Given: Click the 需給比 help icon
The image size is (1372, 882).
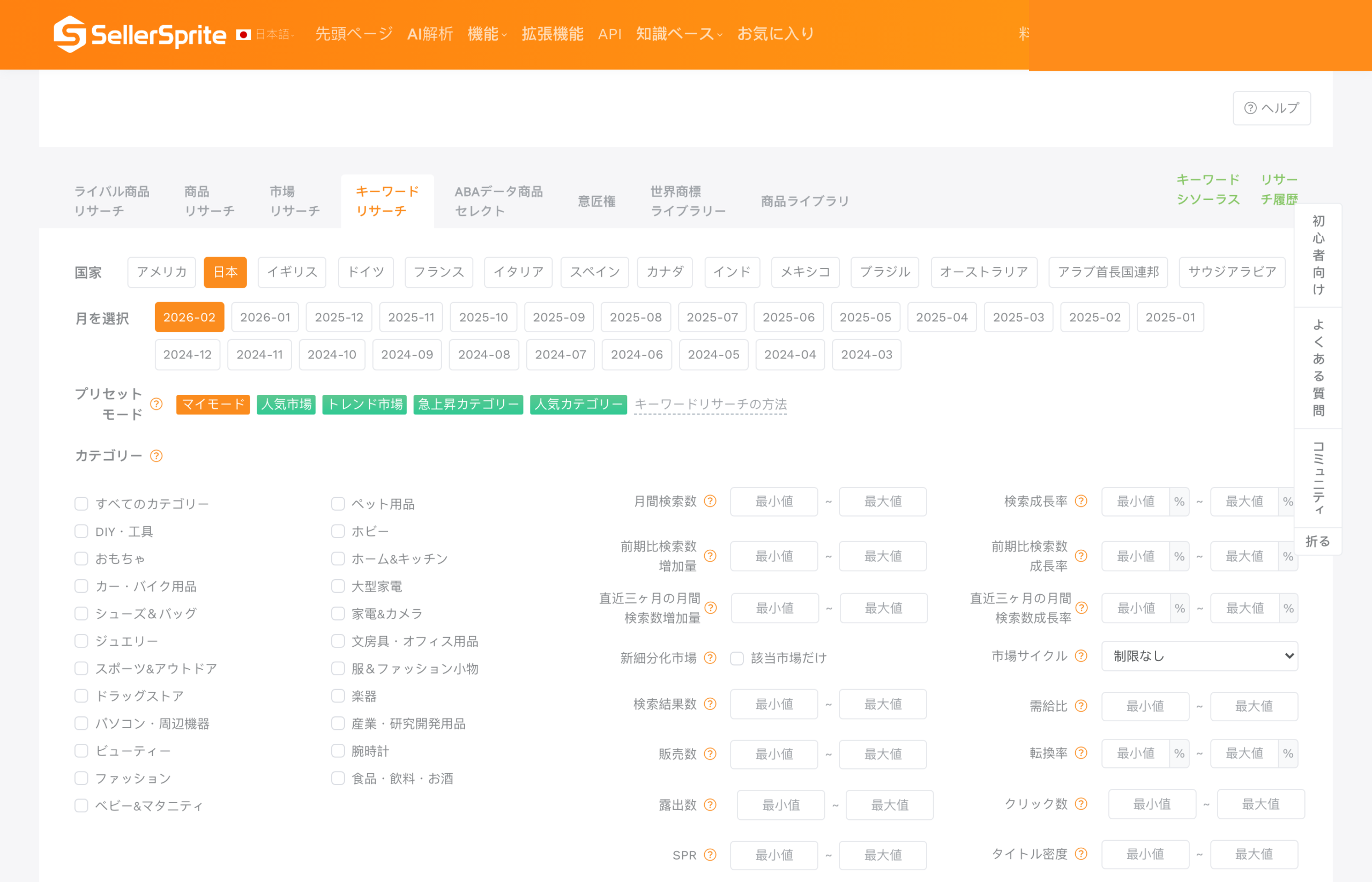Looking at the screenshot, I should [x=1082, y=705].
